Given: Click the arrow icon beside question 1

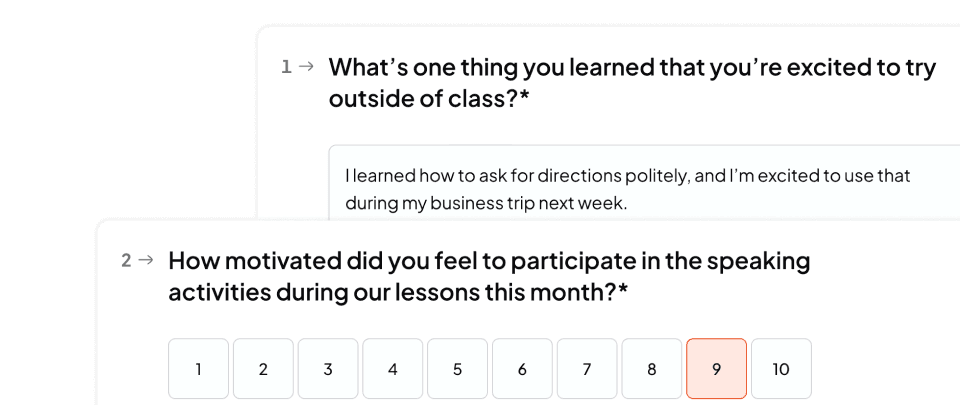Looking at the screenshot, I should (x=307, y=67).
